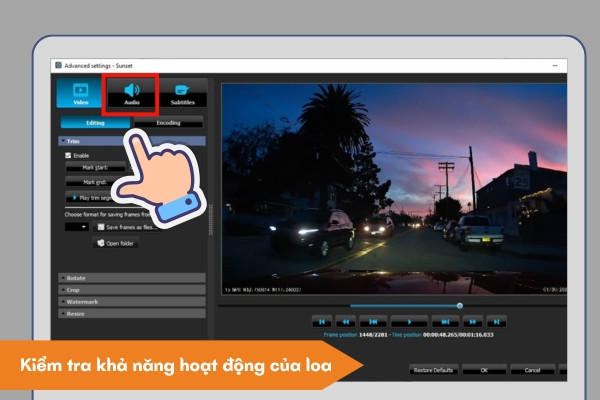Expand the Rotate section
Screen dimensions: 600x400
132,278
